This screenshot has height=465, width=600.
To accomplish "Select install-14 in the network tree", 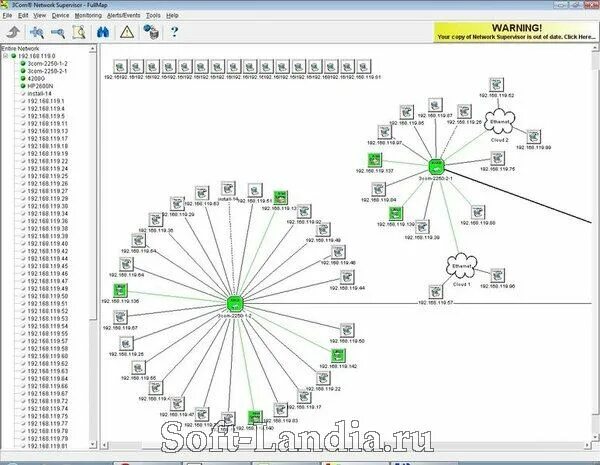I will pyautogui.click(x=39, y=93).
